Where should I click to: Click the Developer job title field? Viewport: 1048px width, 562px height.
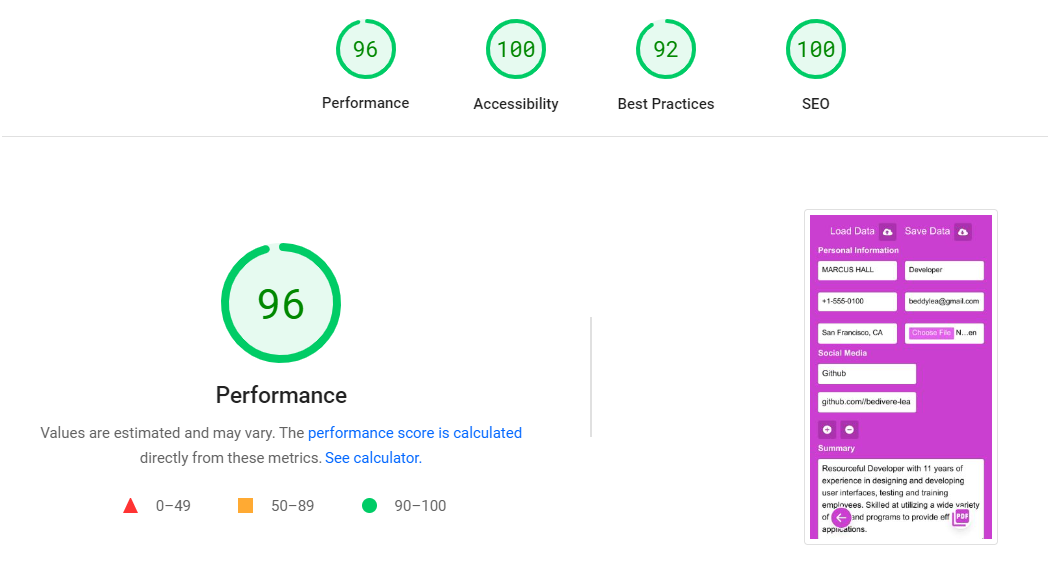944,270
